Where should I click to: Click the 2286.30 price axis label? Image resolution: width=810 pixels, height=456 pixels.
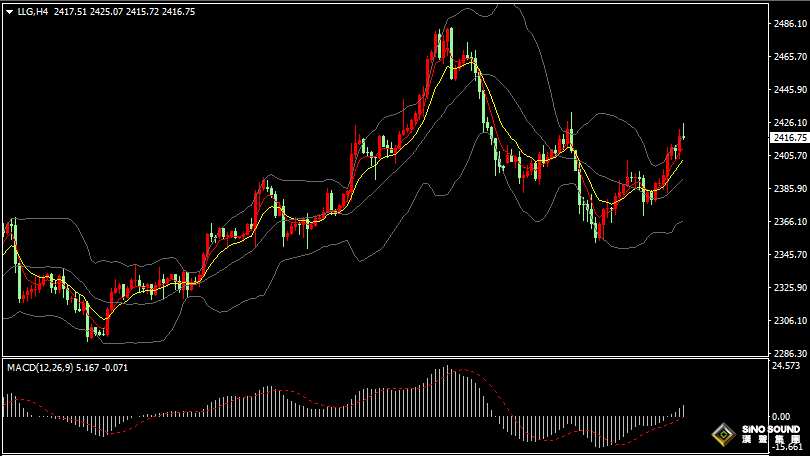pos(790,354)
